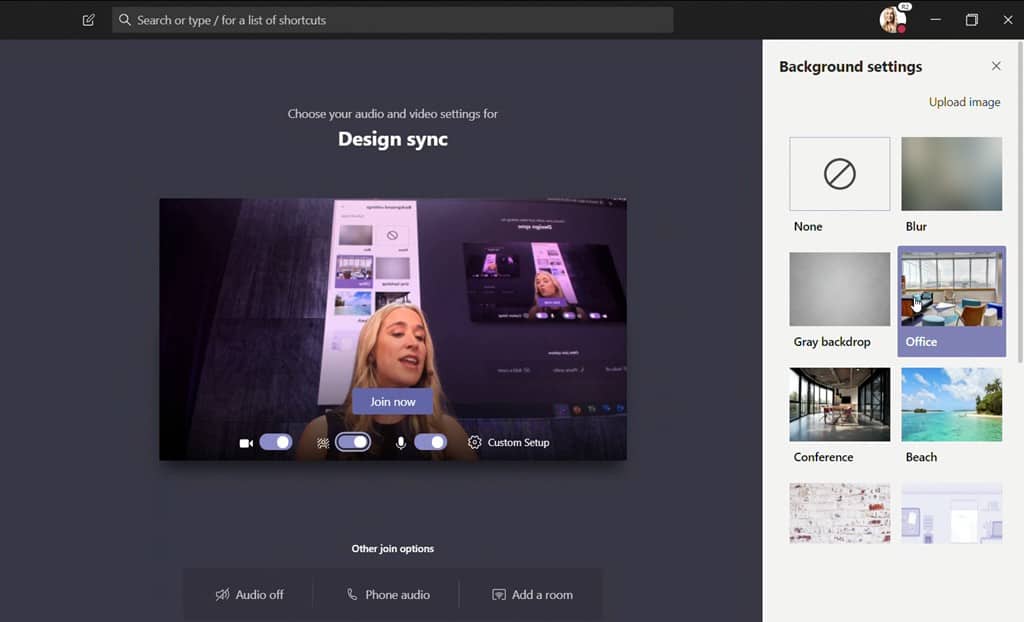Open Custom Setup gear settings

coord(475,442)
